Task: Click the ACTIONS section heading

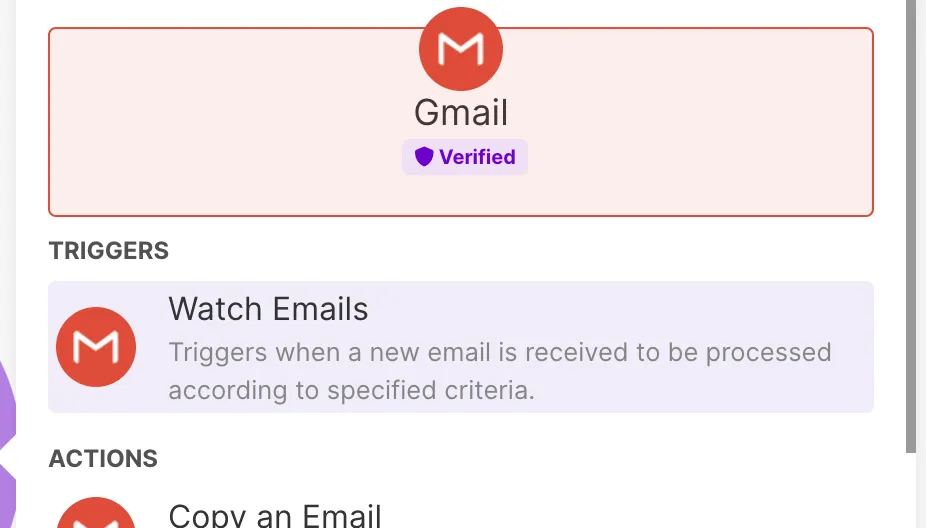Action: click(x=103, y=459)
